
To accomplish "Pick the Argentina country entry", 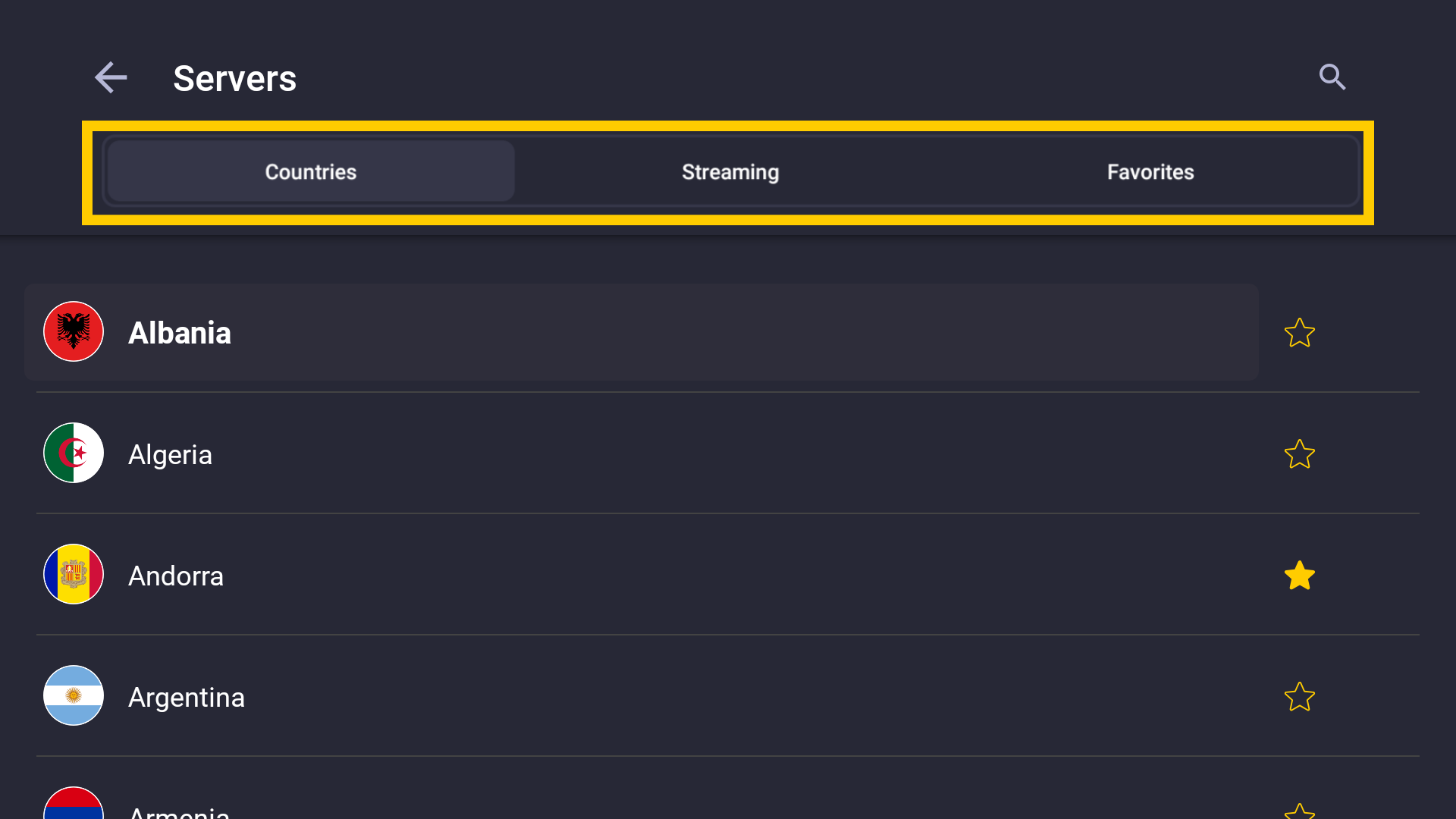I will 642,696.
